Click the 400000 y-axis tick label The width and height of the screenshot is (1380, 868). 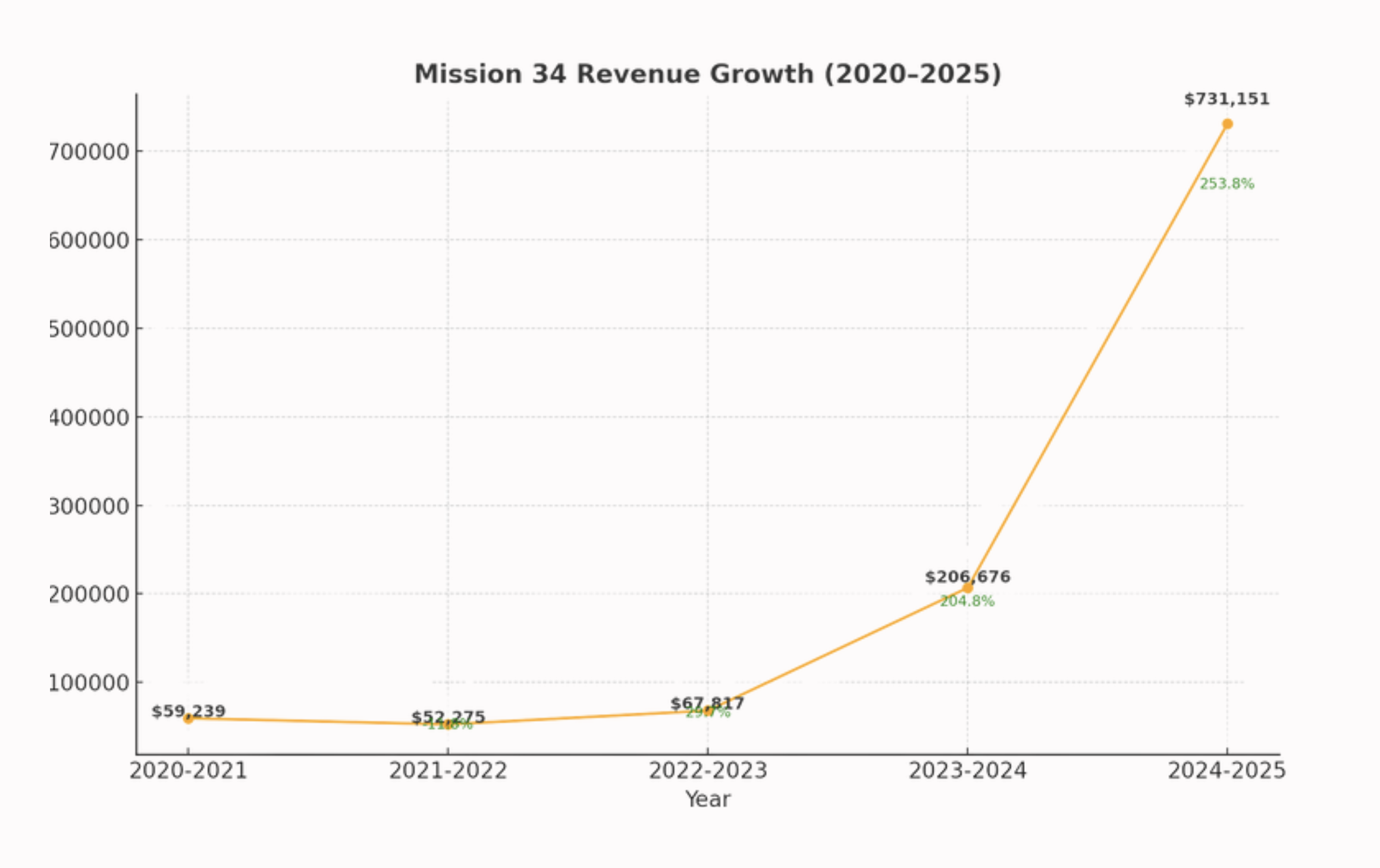coord(89,418)
